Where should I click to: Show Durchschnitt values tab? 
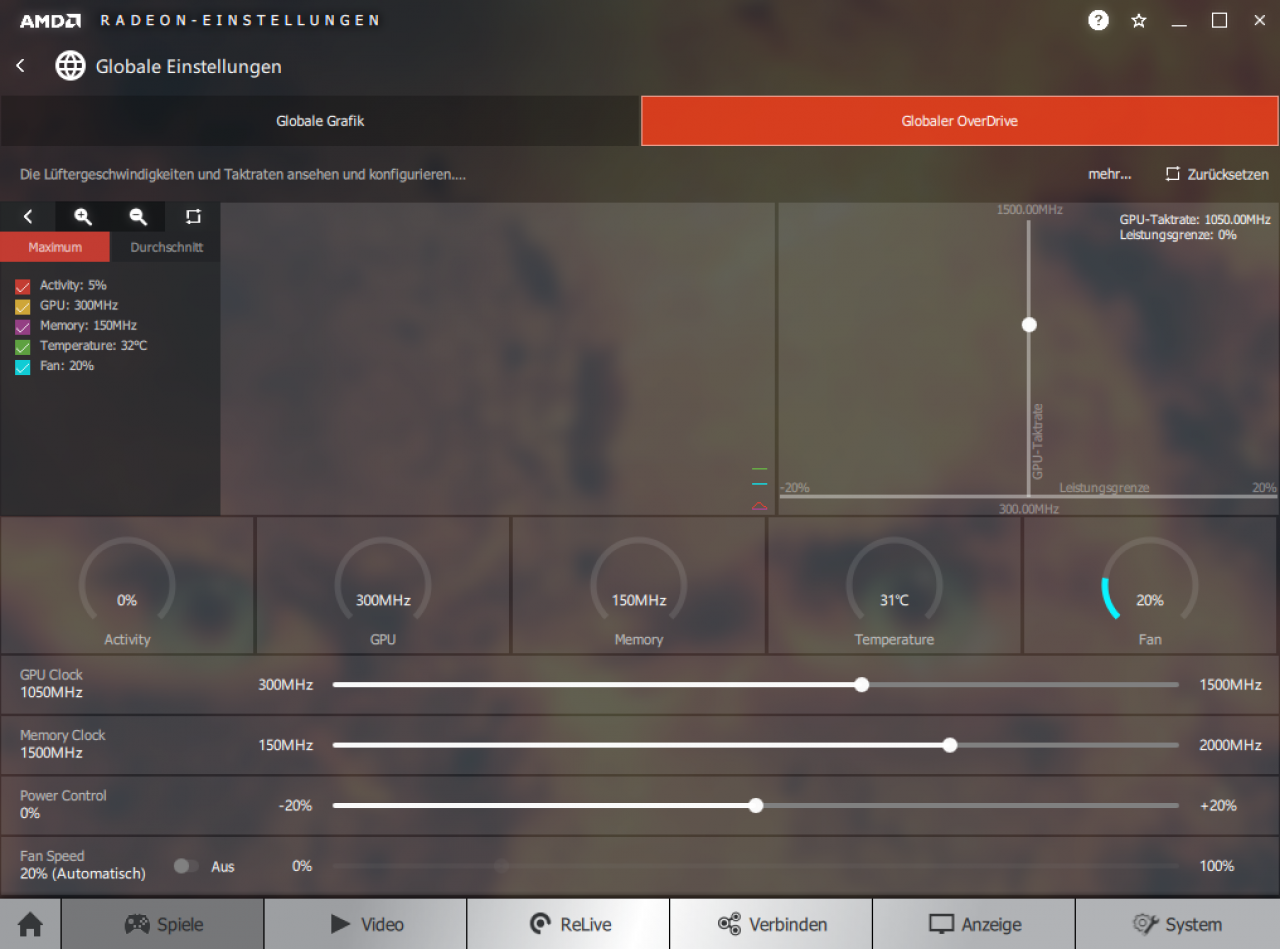point(166,247)
